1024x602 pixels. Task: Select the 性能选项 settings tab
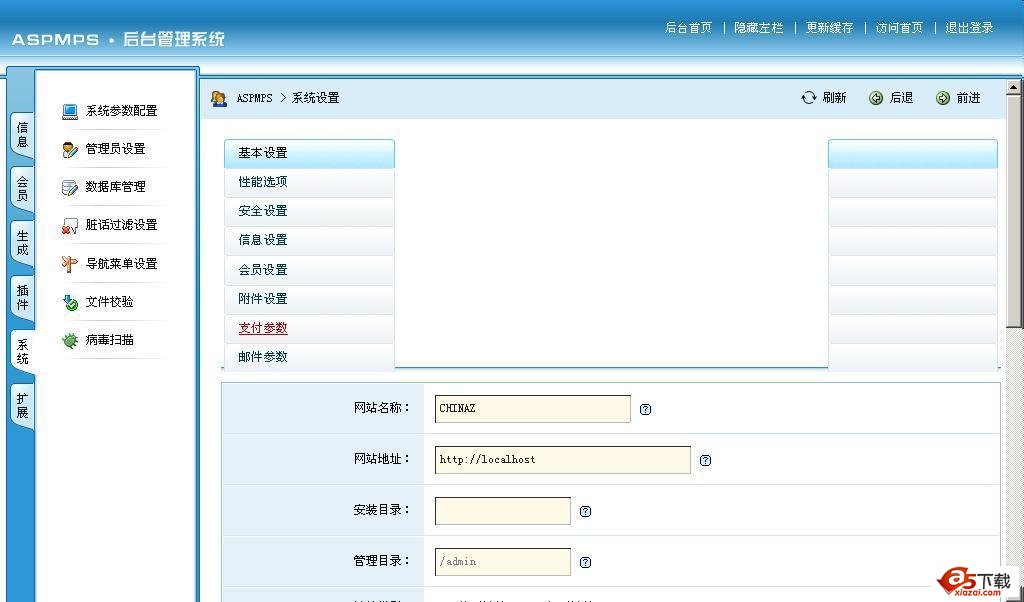tap(309, 182)
